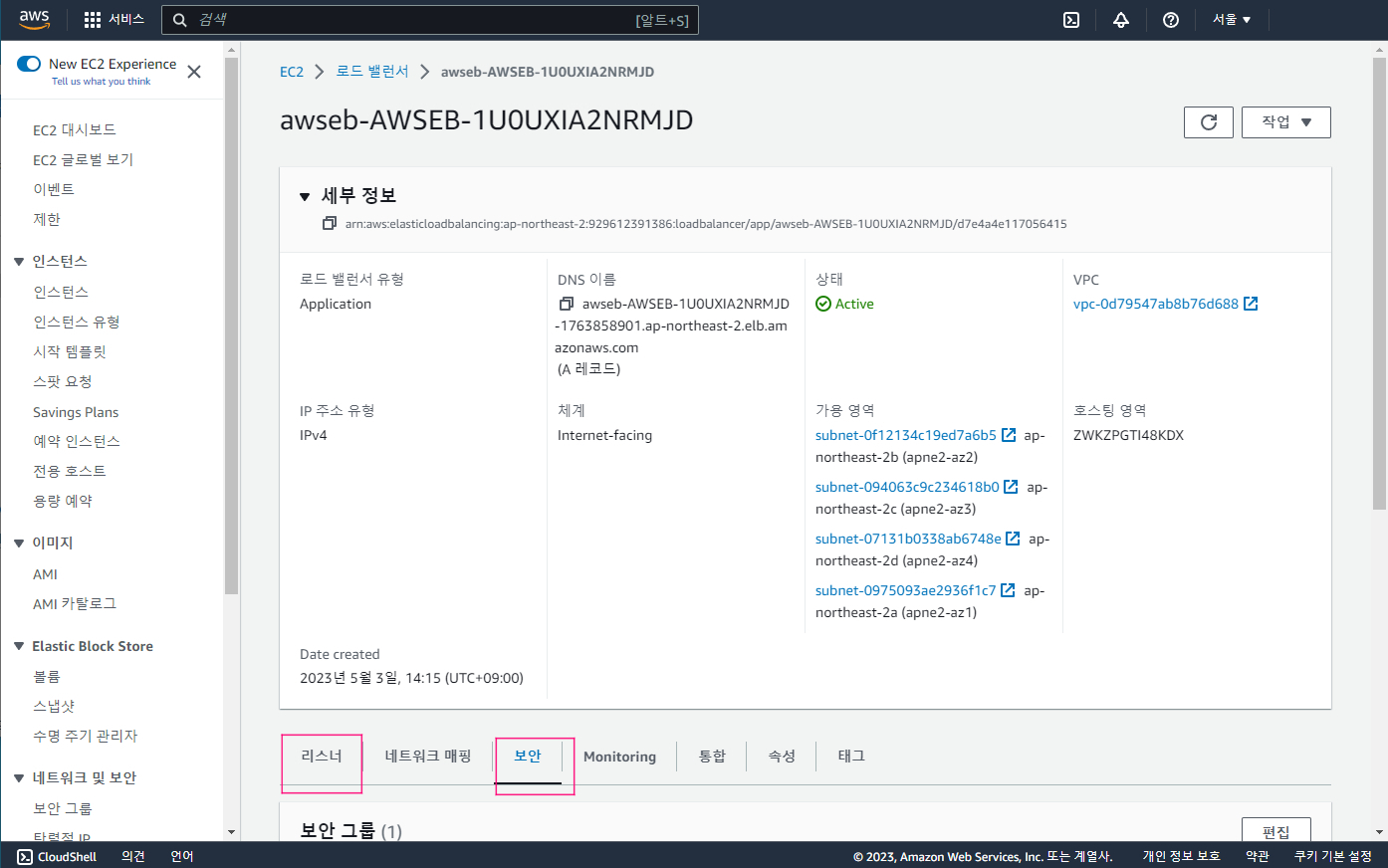
Task: Open VPC external link icon
Action: click(x=1252, y=304)
